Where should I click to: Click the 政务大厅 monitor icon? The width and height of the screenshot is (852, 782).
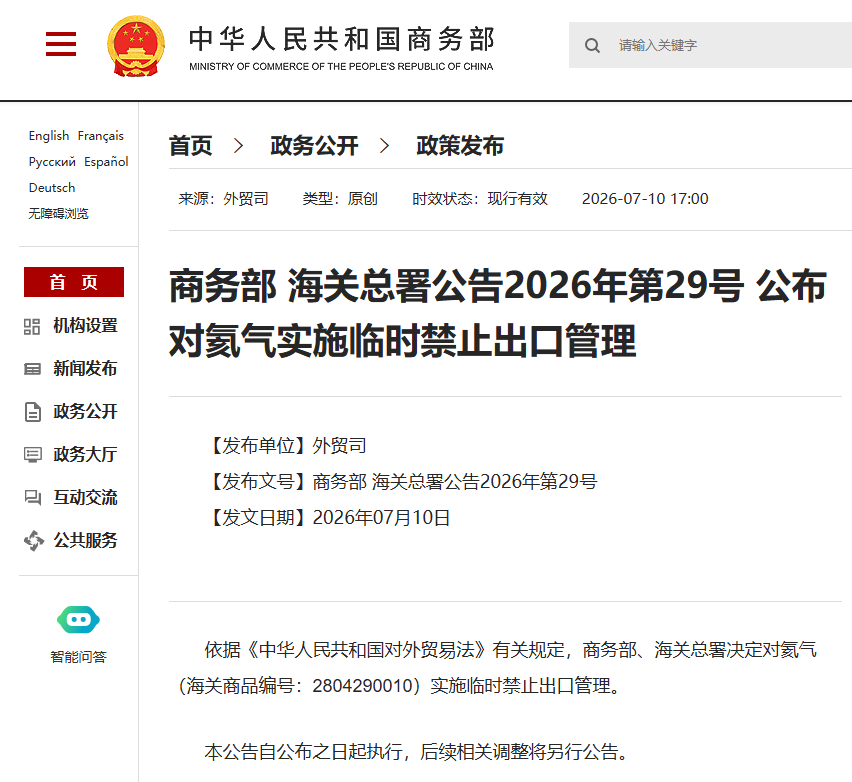(33, 454)
